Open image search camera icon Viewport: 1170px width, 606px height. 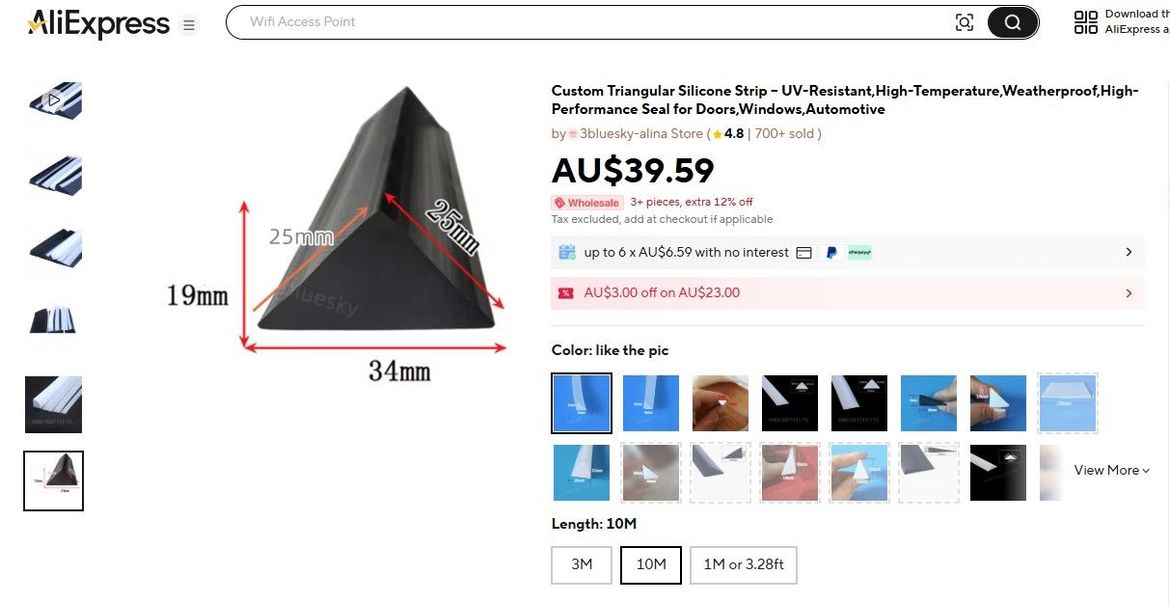tap(964, 22)
